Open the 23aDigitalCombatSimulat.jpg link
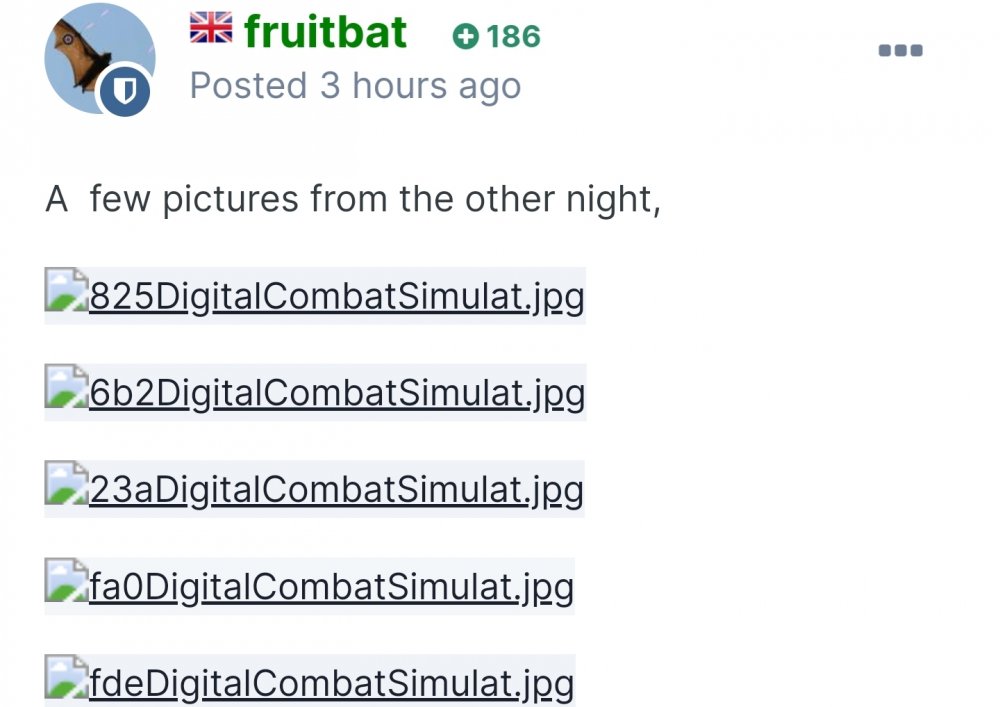 coord(336,491)
